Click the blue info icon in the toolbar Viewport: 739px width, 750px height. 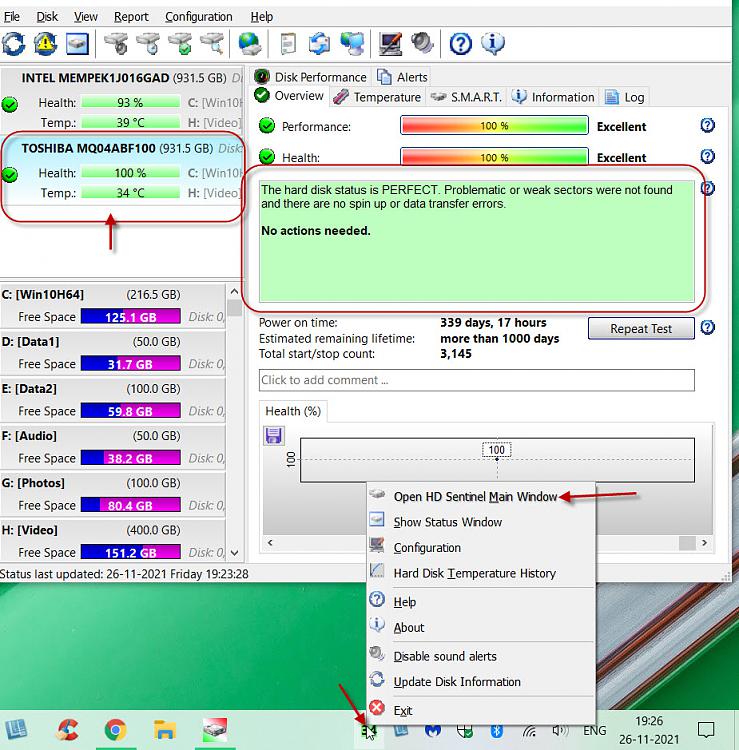[x=493, y=43]
